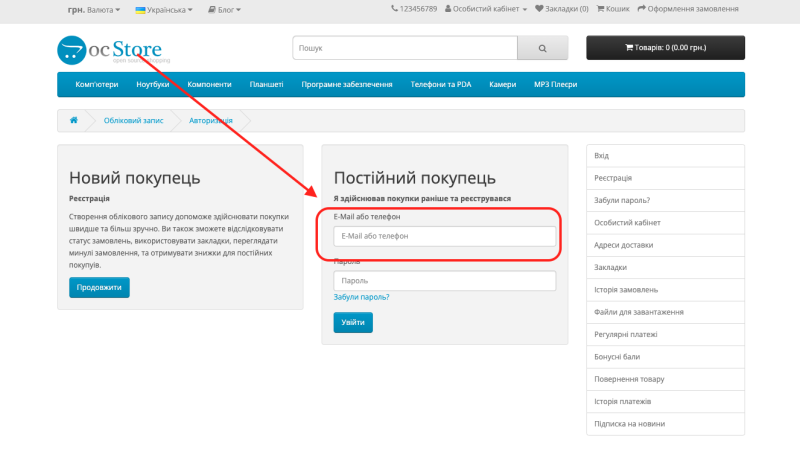Open Камери category menu

503,85
